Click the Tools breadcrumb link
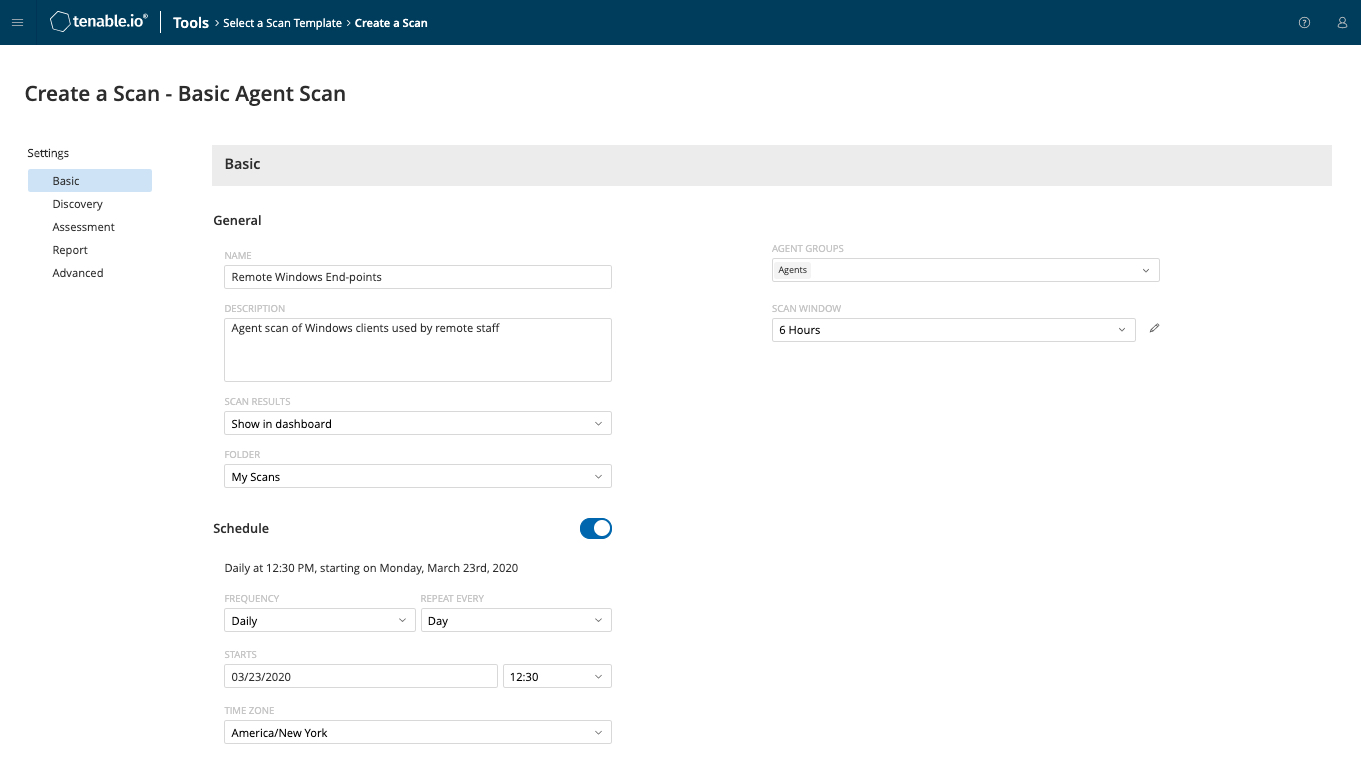This screenshot has height=760, width=1361. 191,22
